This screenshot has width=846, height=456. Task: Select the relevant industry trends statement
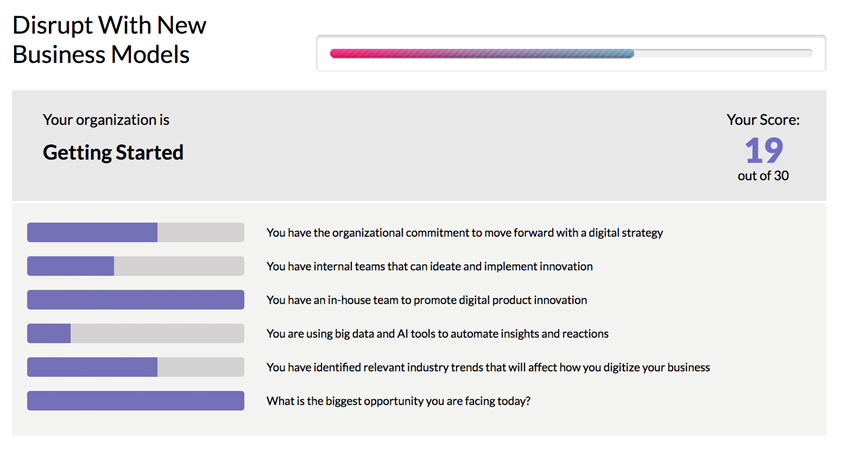(x=488, y=367)
